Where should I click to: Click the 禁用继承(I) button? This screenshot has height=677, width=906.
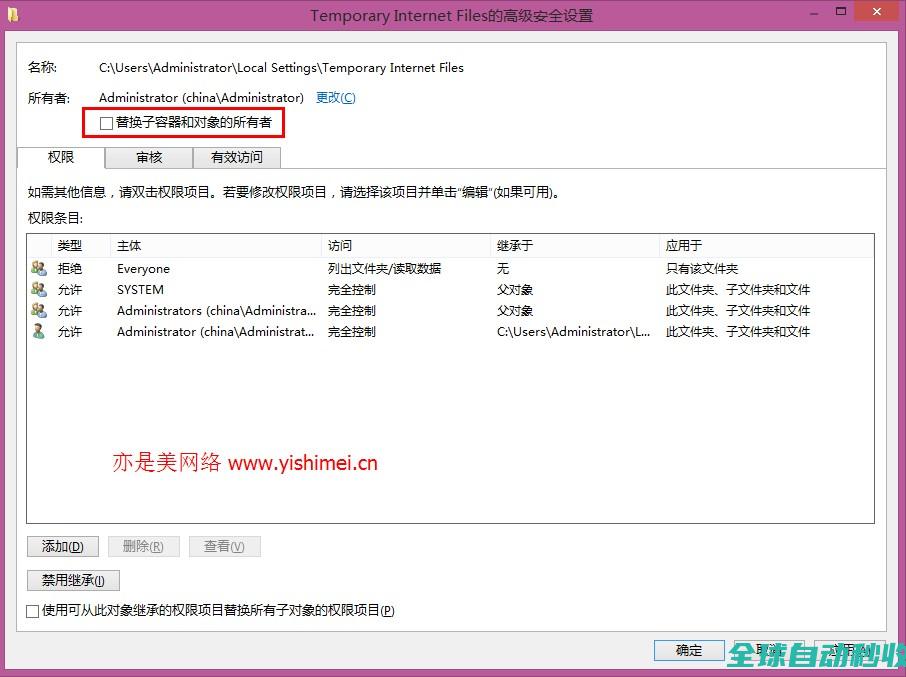click(x=73, y=580)
